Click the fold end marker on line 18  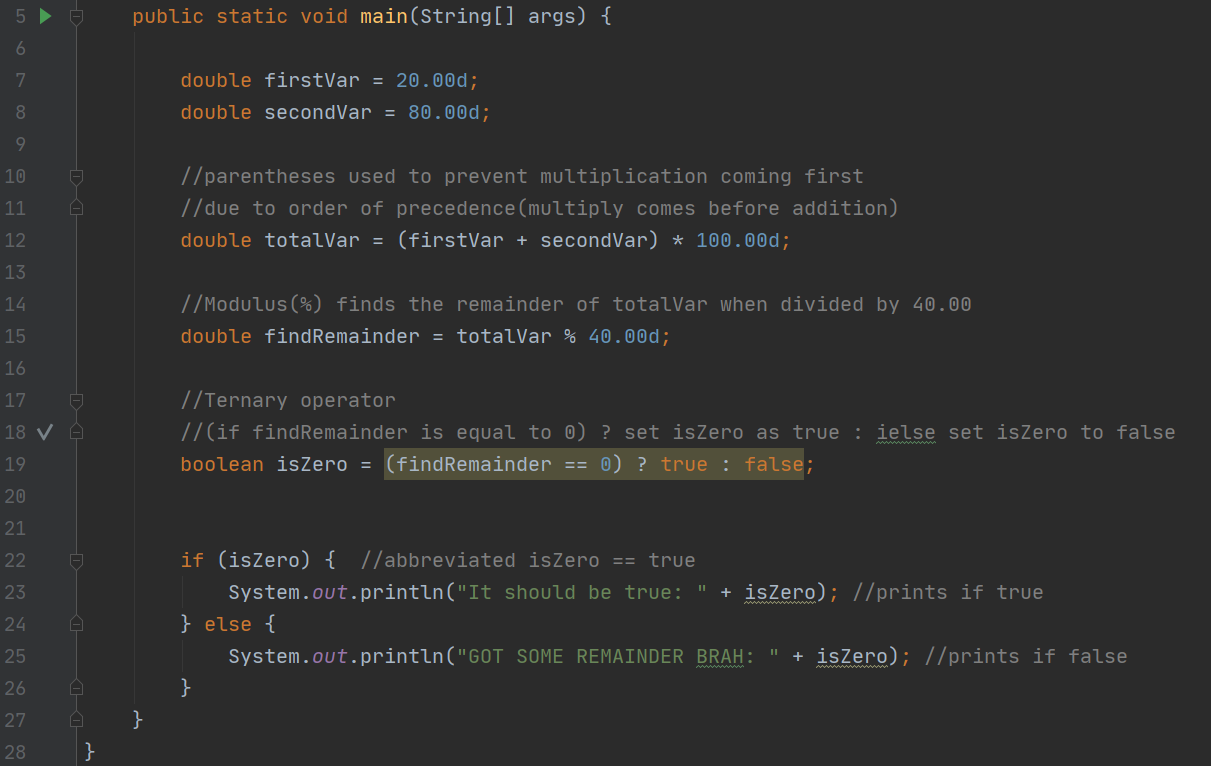pyautogui.click(x=77, y=432)
